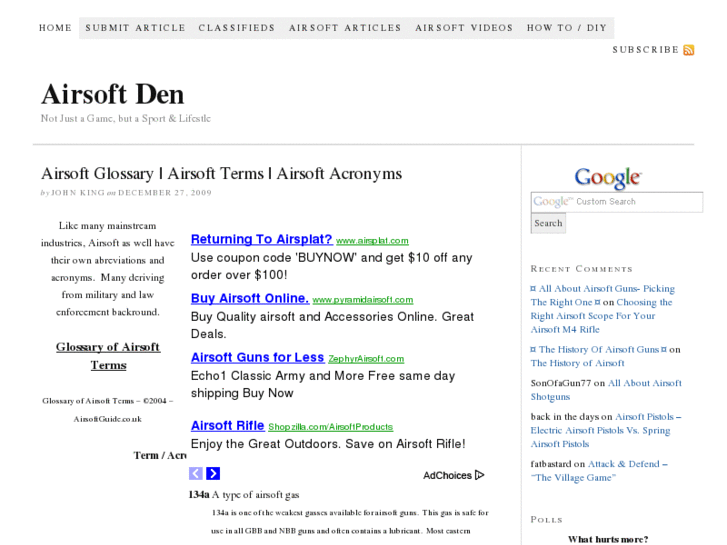Open the Submit Article menu item
The width and height of the screenshot is (727, 545).
pyautogui.click(x=135, y=28)
